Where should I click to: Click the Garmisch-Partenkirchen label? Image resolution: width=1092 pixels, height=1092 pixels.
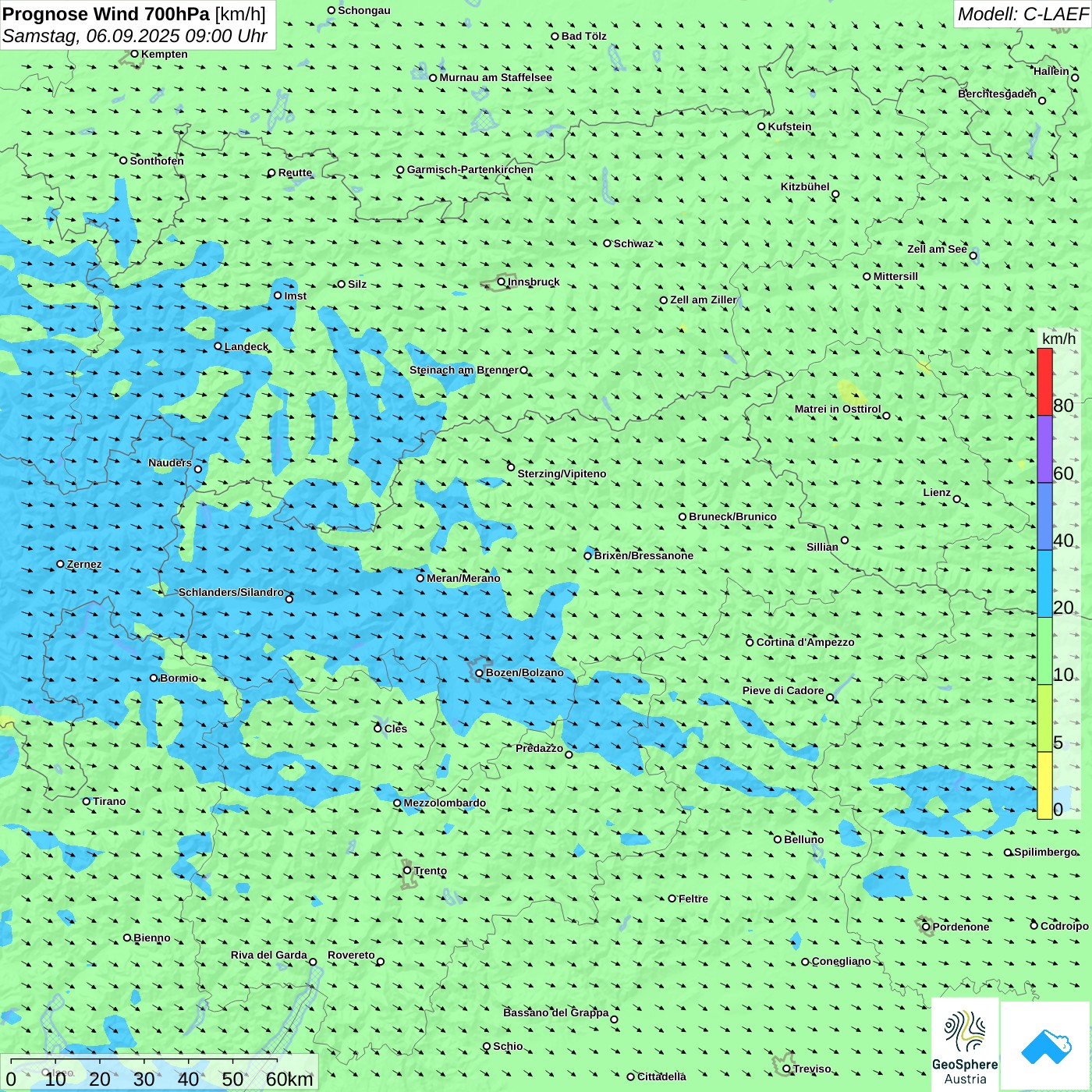tap(470, 169)
